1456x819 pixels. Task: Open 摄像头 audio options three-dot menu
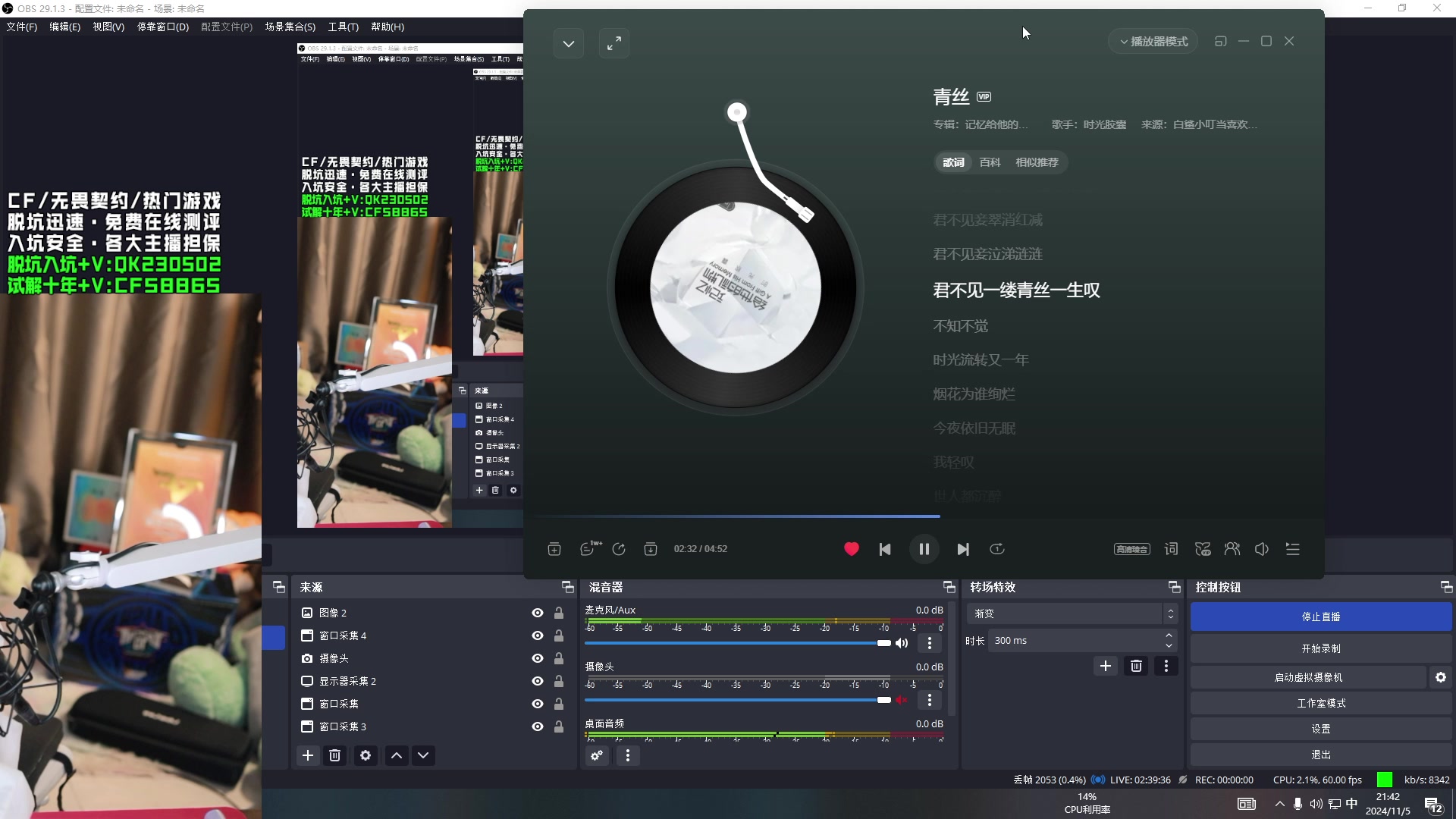[930, 700]
